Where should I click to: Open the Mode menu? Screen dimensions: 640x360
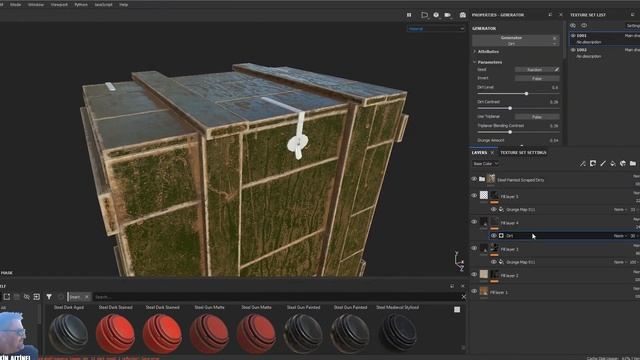tap(15, 4)
